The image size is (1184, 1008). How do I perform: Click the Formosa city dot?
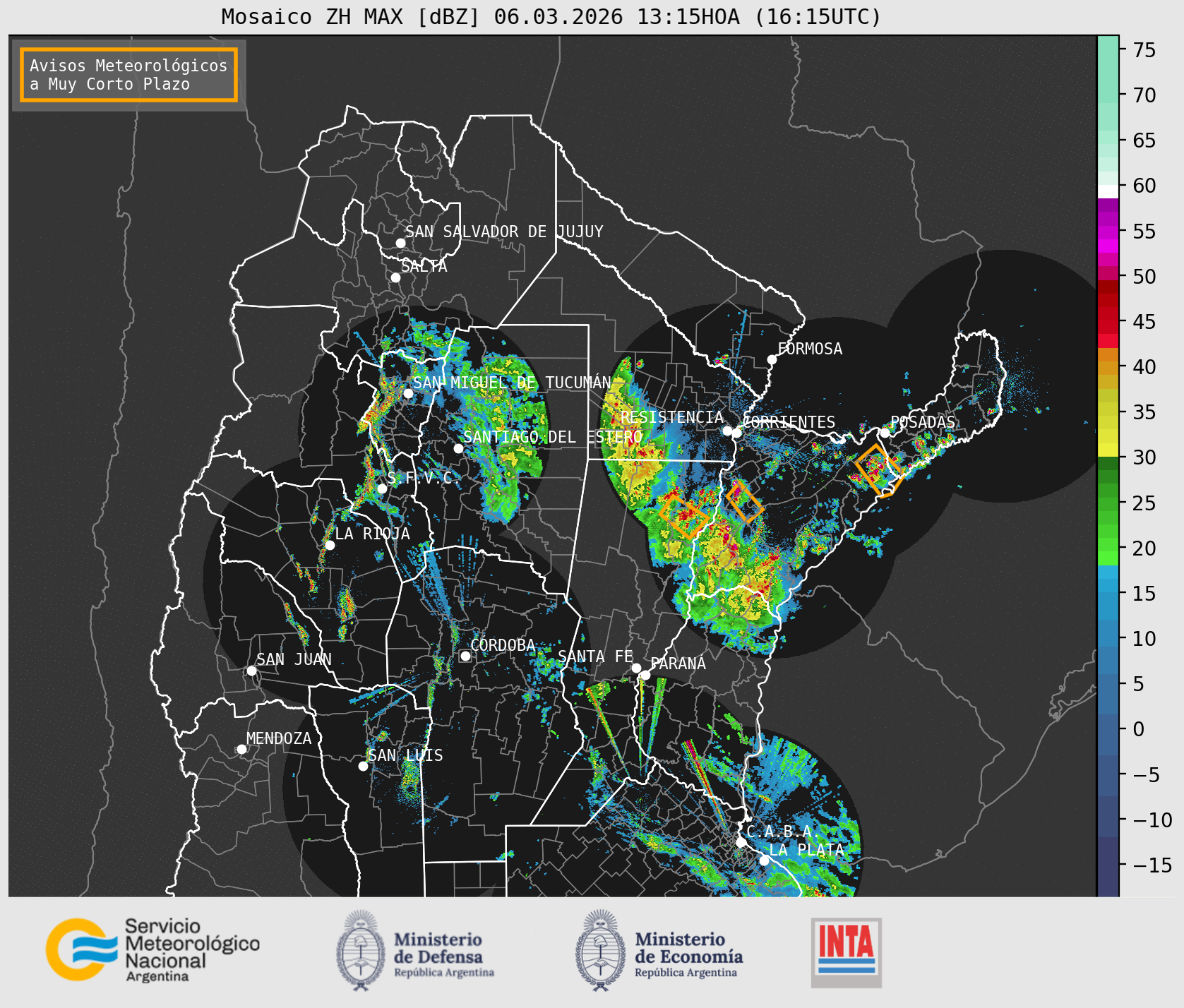point(772,359)
